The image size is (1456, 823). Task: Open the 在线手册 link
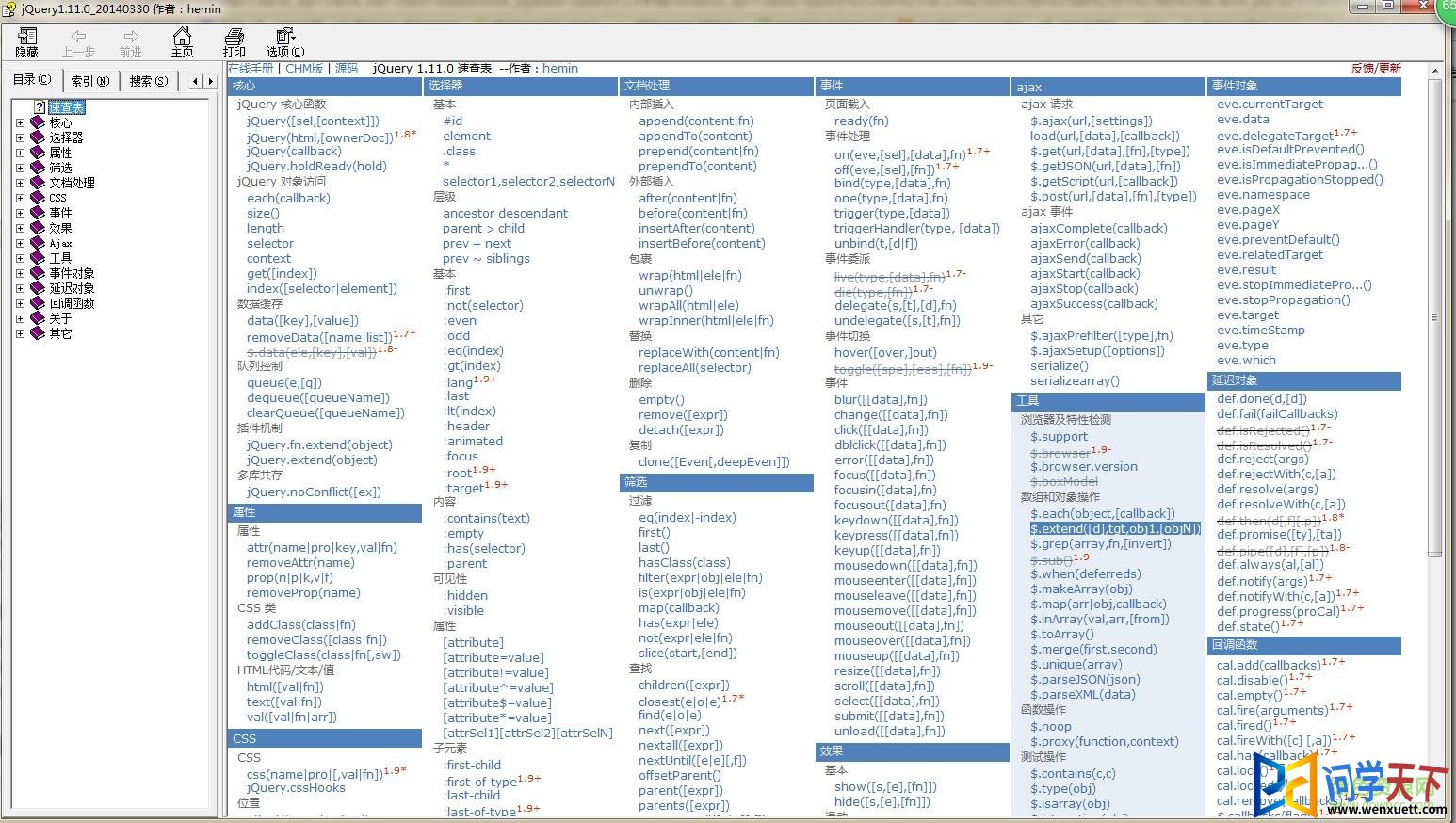click(x=251, y=68)
